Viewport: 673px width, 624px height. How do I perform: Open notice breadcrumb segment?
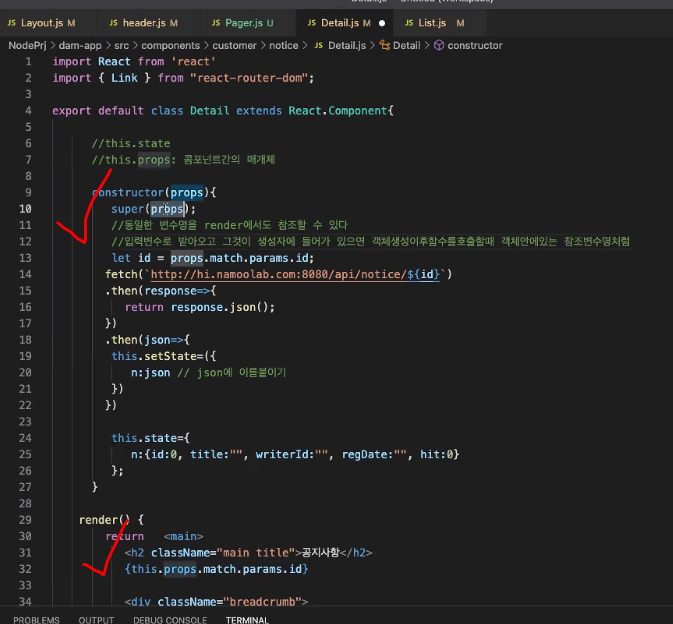(x=284, y=45)
